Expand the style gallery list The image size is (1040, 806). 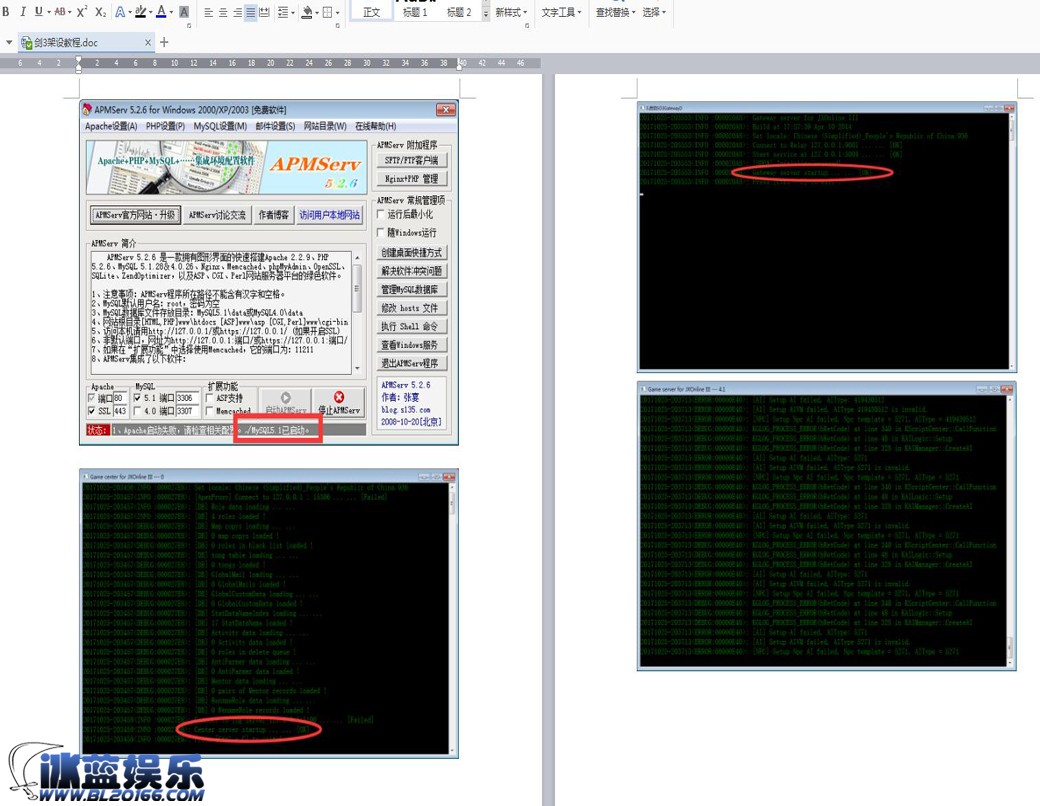point(486,13)
